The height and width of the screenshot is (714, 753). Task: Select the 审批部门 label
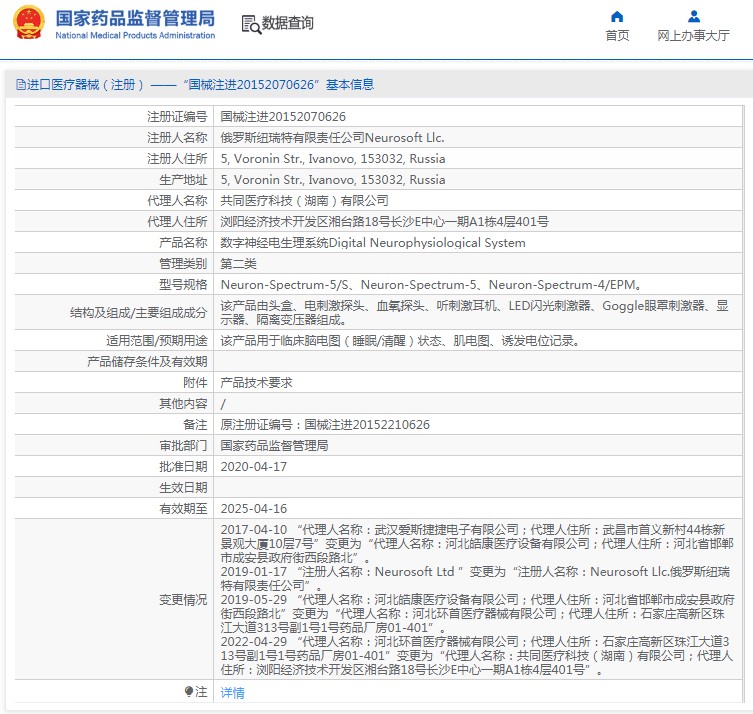point(183,446)
